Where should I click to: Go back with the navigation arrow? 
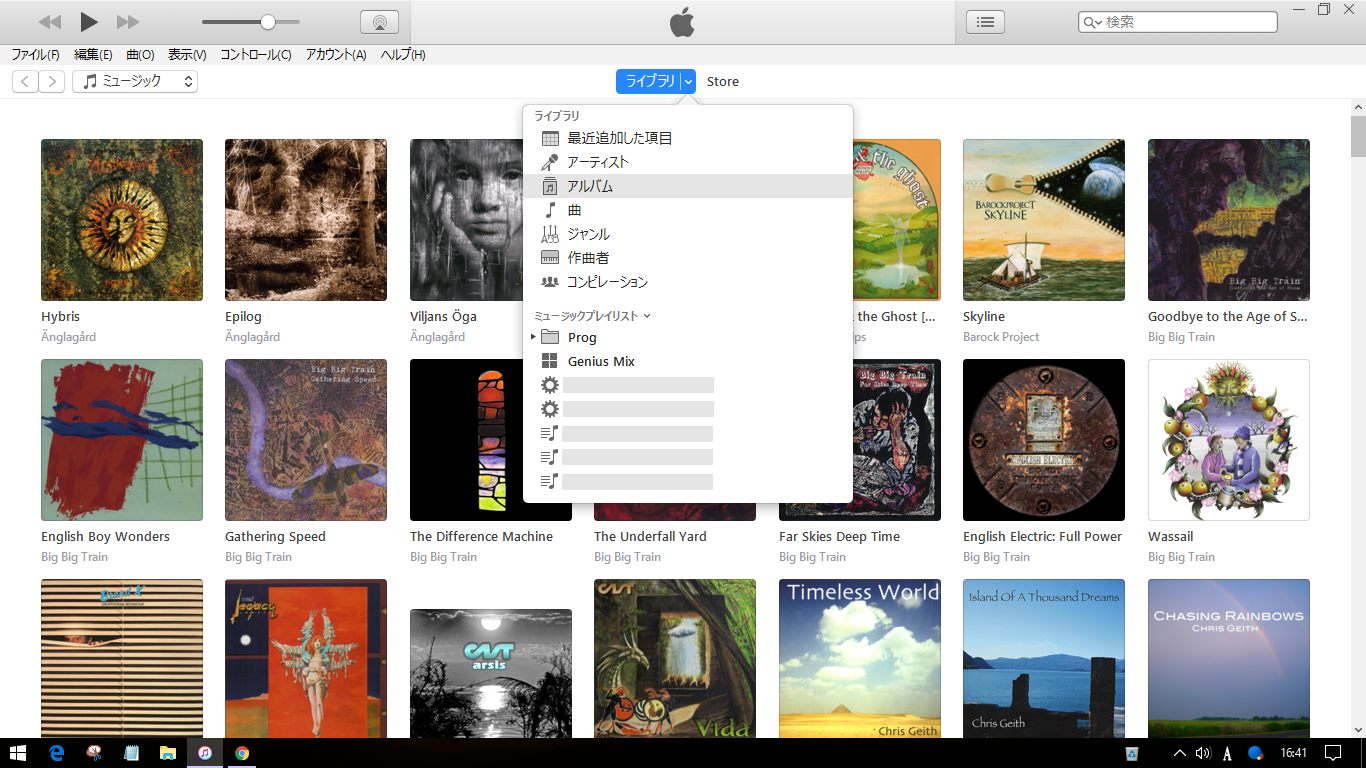point(25,82)
